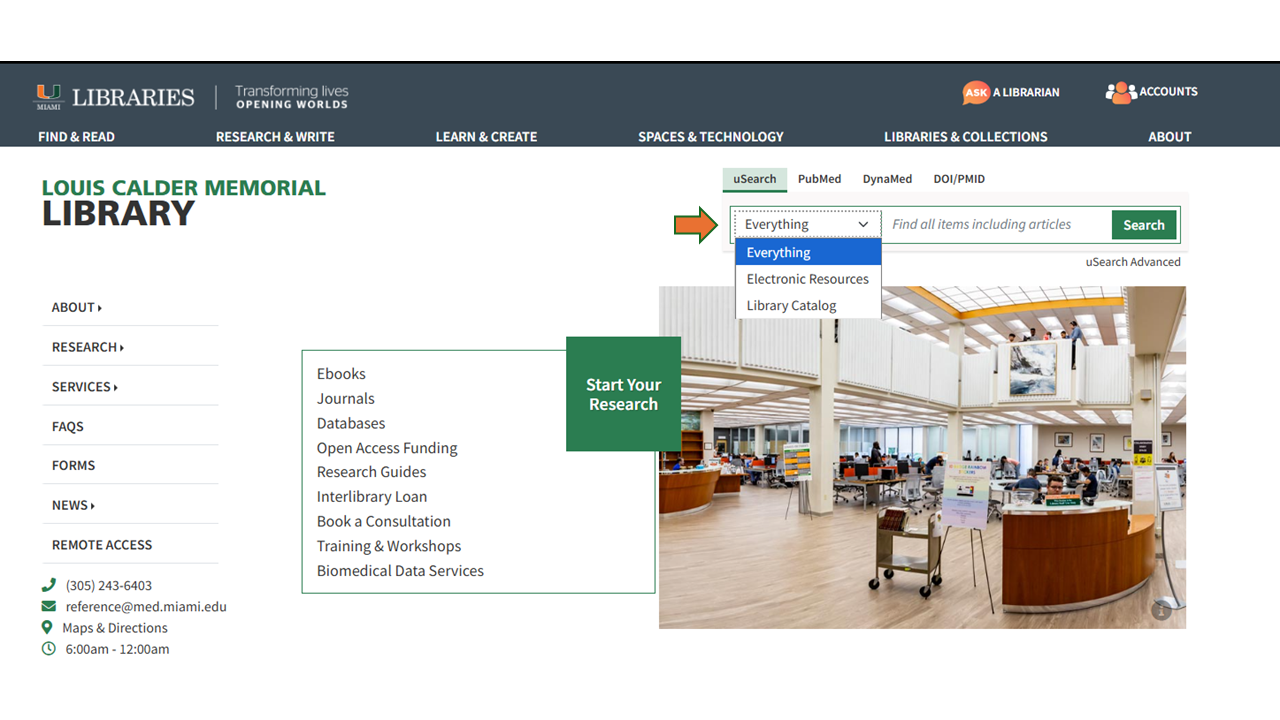Click the University of Miami Libraries logo
Screen dimensions: 1280x720
[x=115, y=97]
